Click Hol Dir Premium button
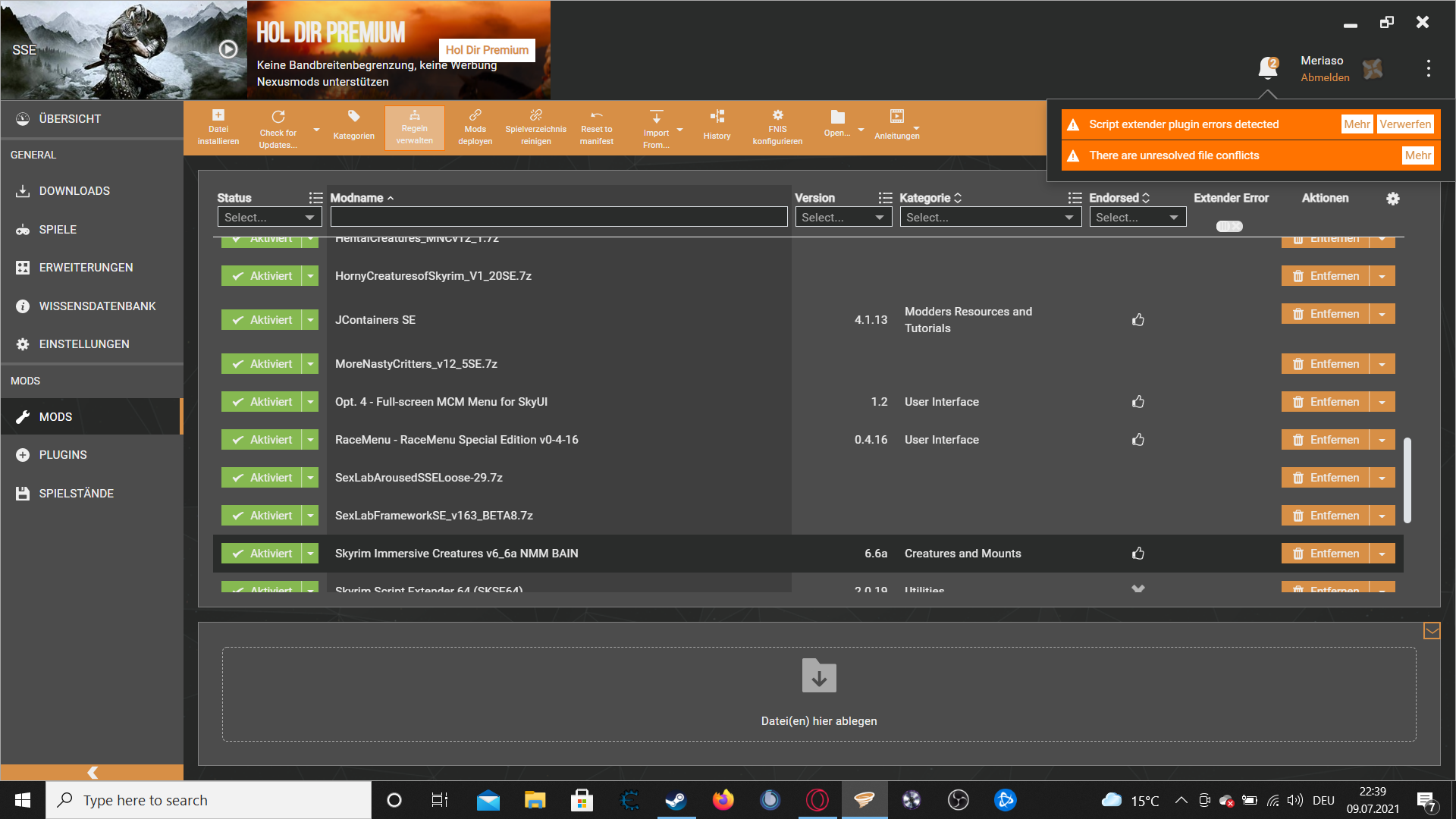Screen dimensions: 1456x819 pos(487,50)
